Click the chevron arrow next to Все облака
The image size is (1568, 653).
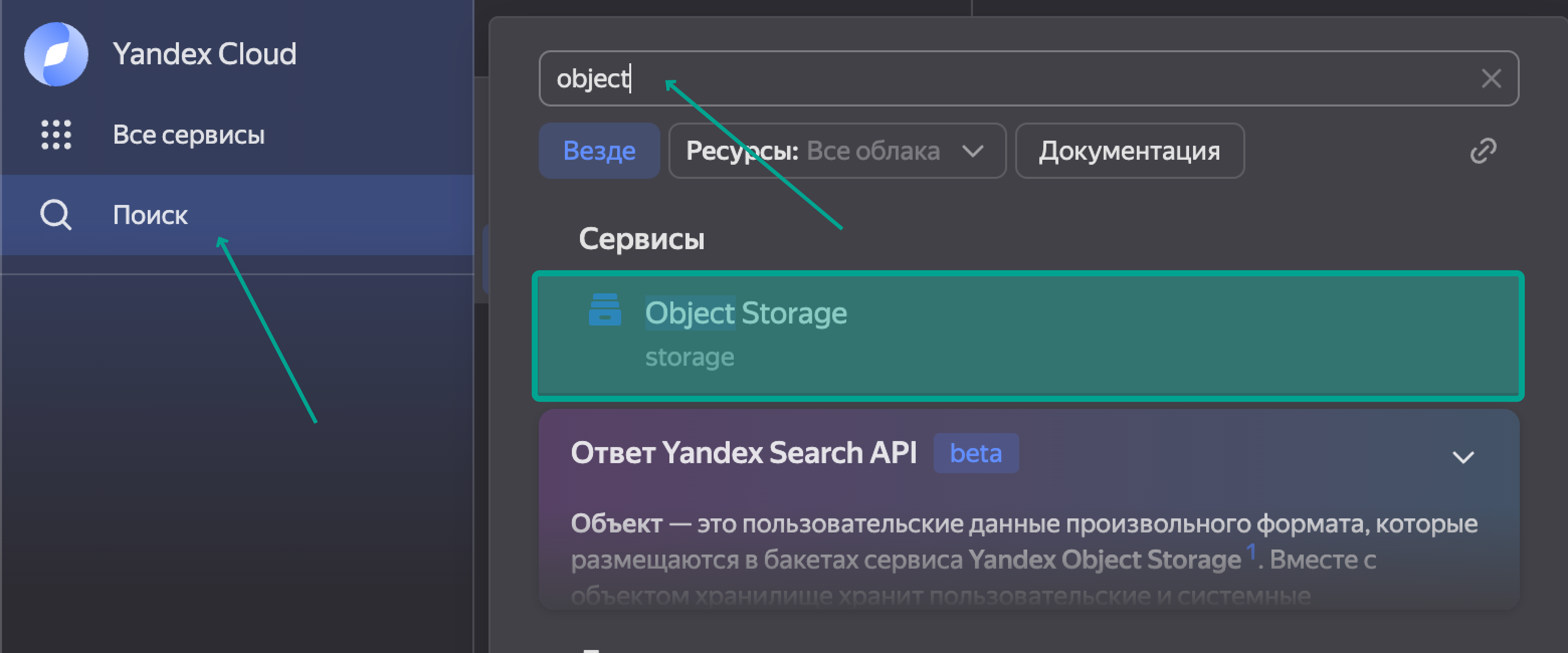(972, 151)
